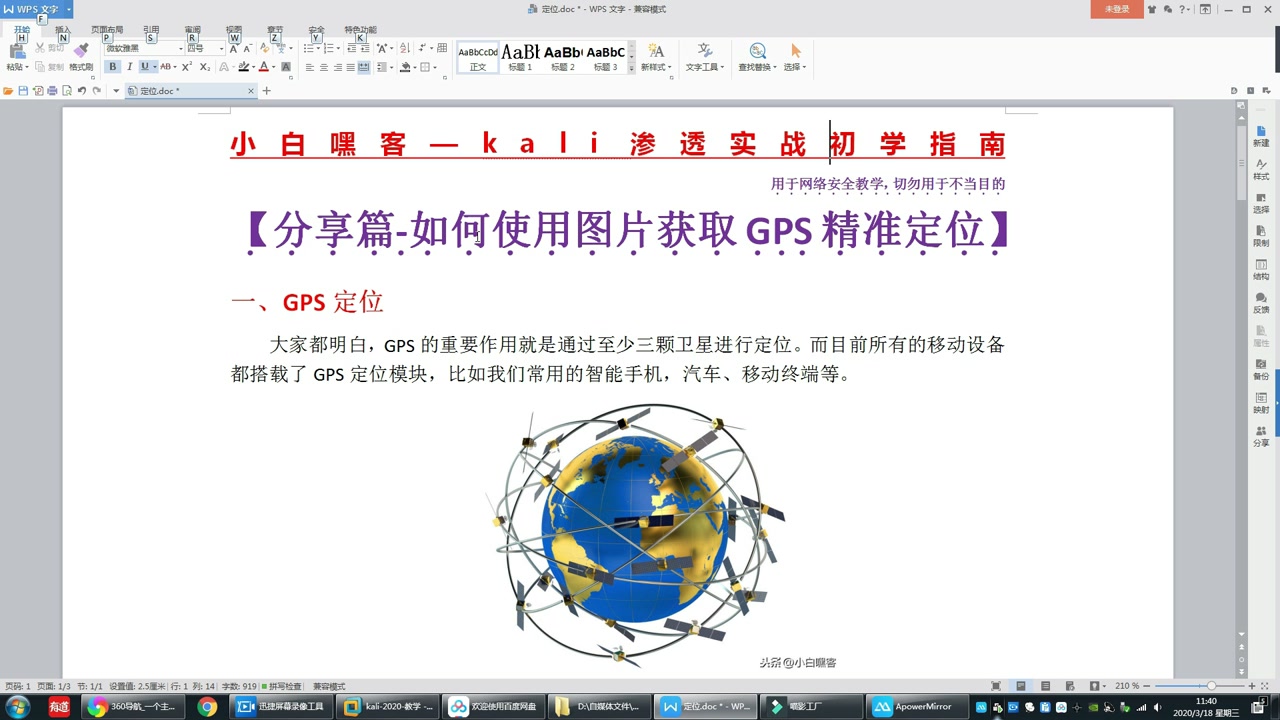
Task: Click the save icon in quick toolbar
Action: [23, 91]
